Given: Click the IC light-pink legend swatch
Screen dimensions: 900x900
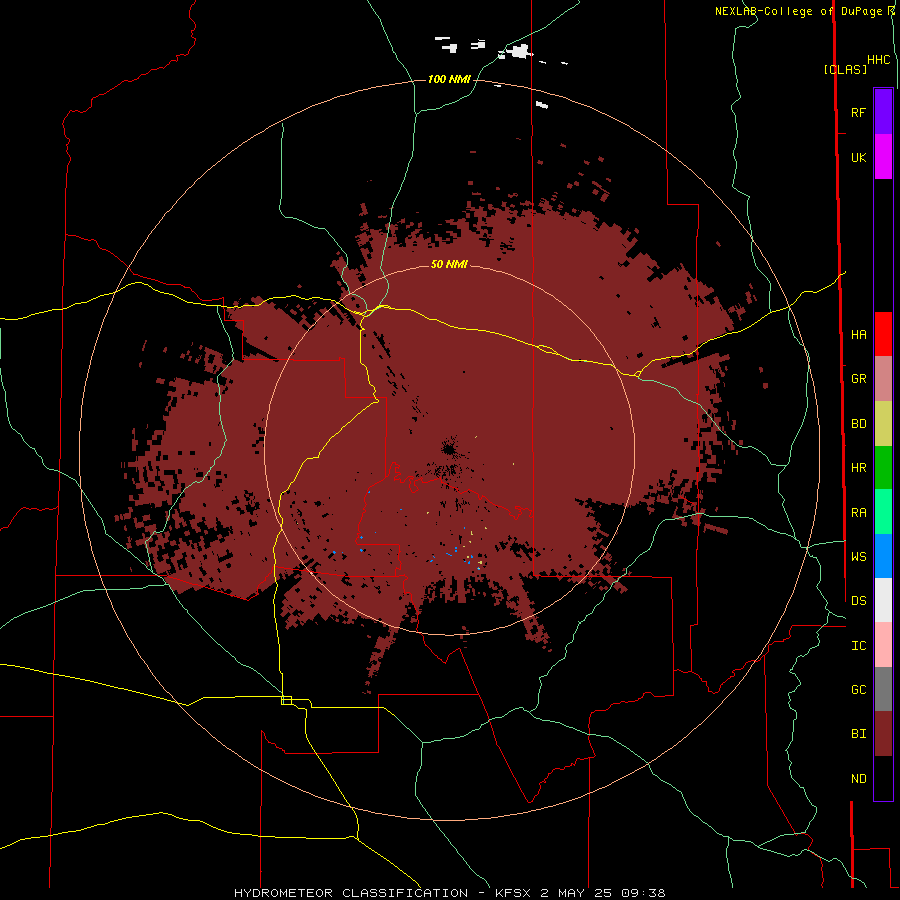Looking at the screenshot, I should click(883, 645).
